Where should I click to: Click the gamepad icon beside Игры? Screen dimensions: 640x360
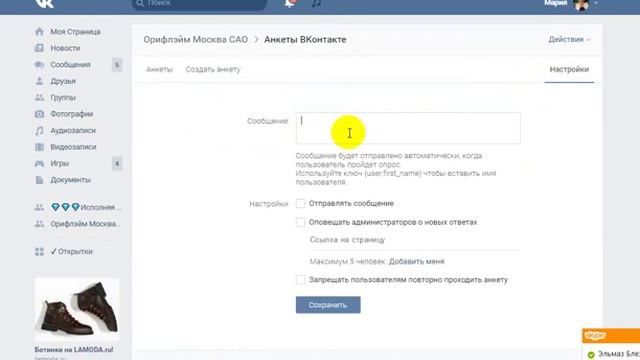tap(39, 163)
